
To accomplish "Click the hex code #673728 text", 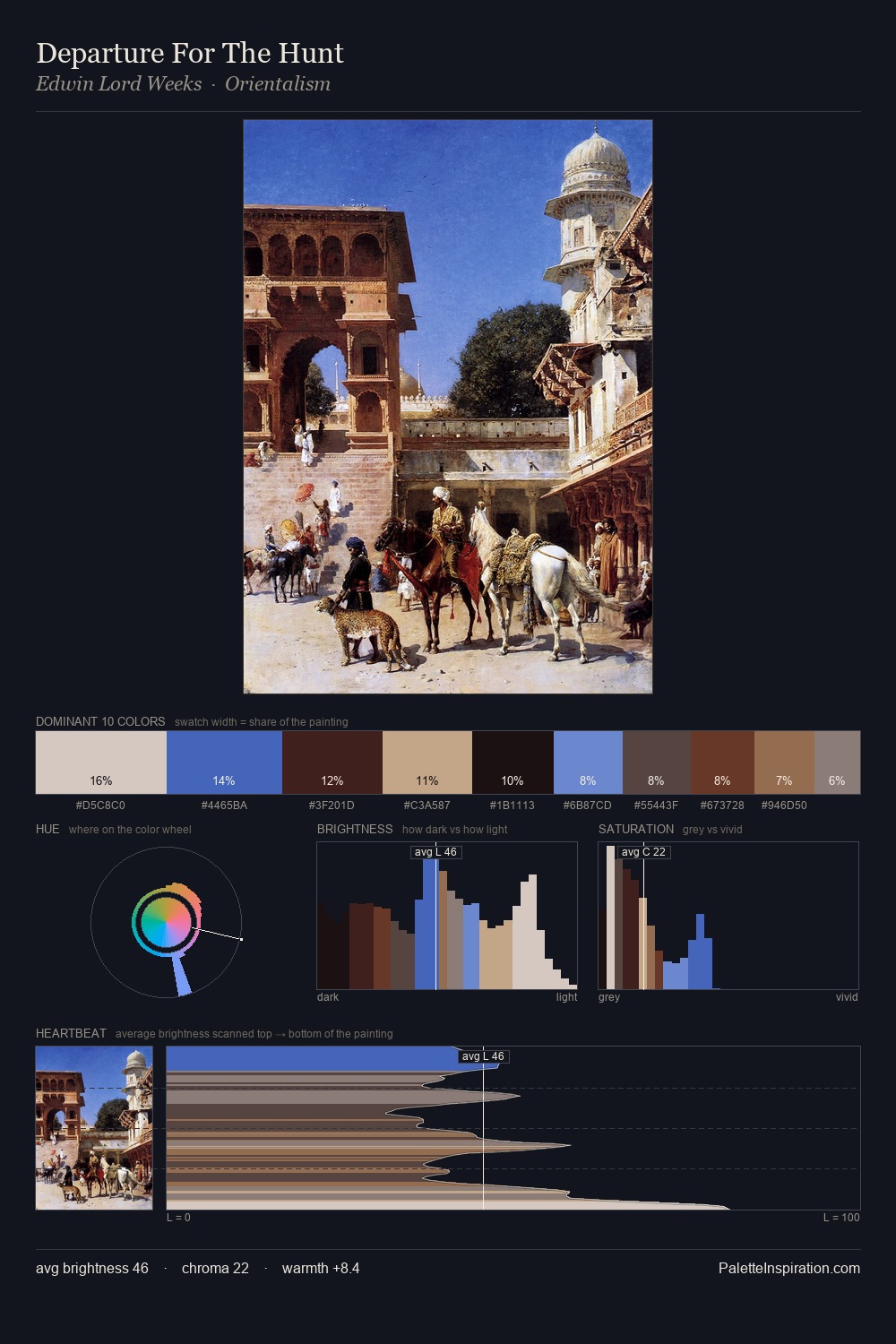I will [722, 805].
